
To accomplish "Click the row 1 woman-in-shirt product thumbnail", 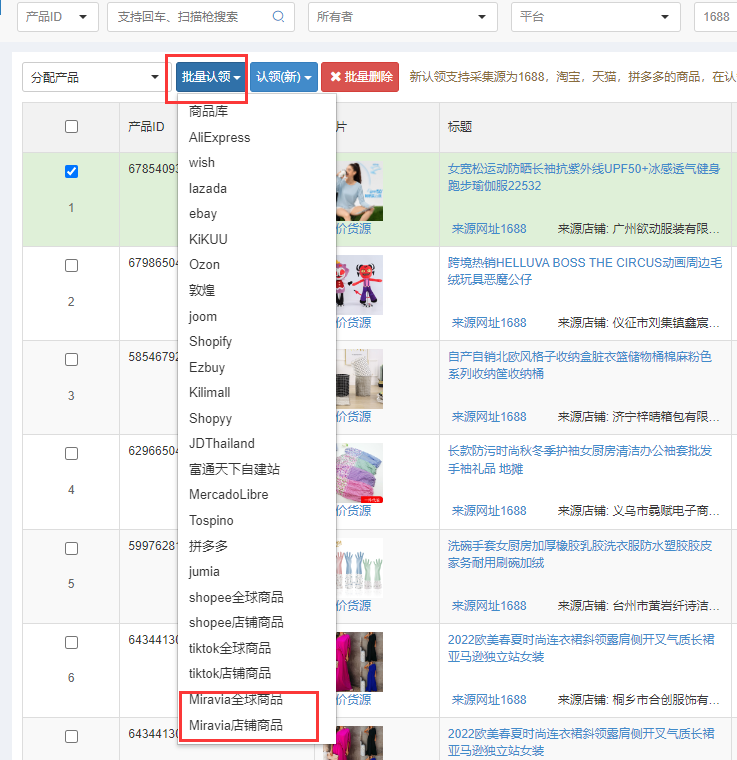I will coord(359,191).
